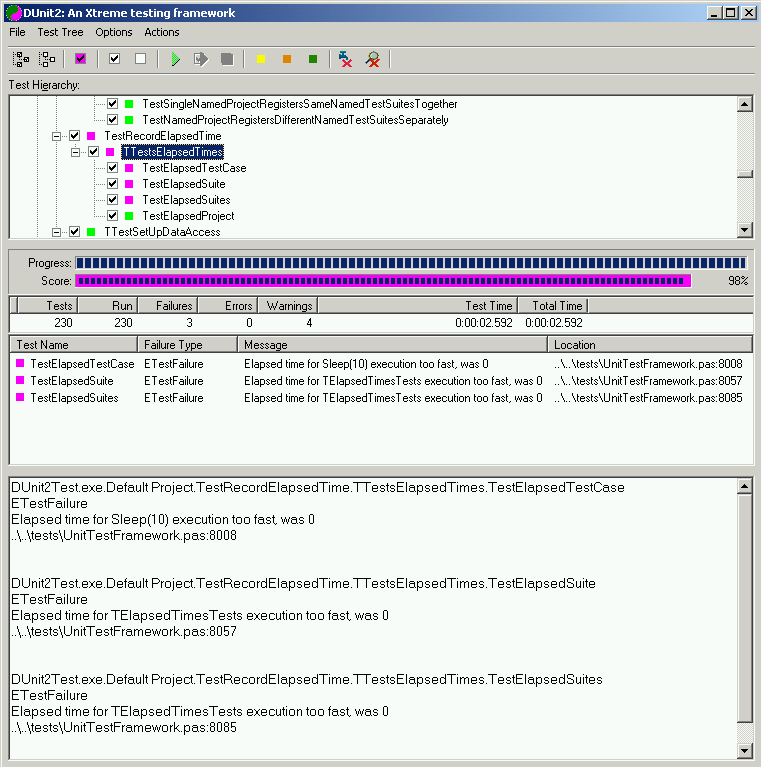The width and height of the screenshot is (761, 767).
Task: Toggle the TTestsElapsedTimes checkbox
Action: [93, 152]
